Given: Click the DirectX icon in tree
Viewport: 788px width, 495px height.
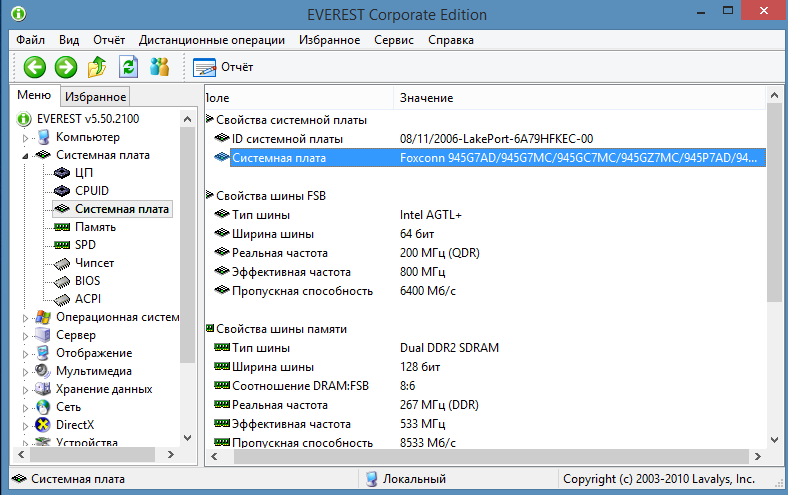Looking at the screenshot, I should (x=43, y=425).
